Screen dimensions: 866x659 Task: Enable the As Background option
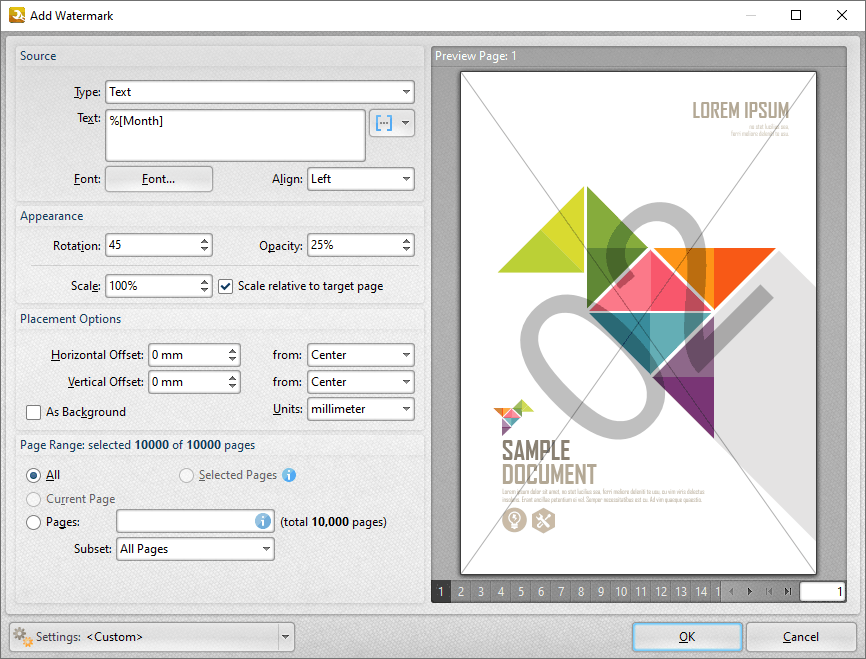click(x=34, y=412)
